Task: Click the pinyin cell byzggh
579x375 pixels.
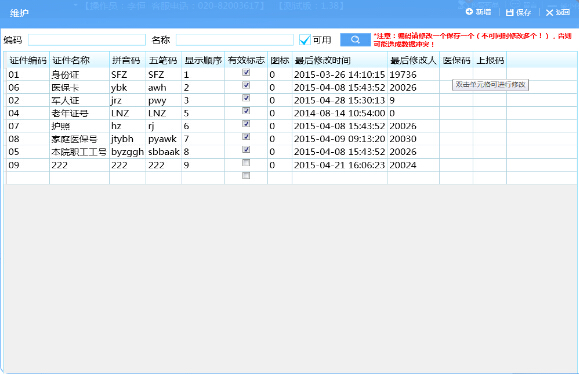Action: click(127, 152)
